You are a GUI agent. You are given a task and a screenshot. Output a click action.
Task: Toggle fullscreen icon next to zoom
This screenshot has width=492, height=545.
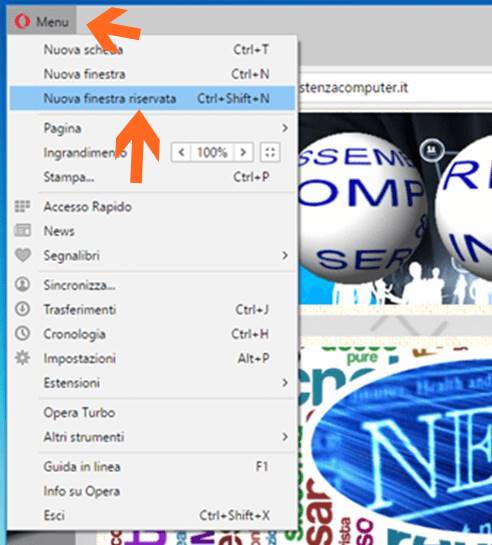coord(270,152)
